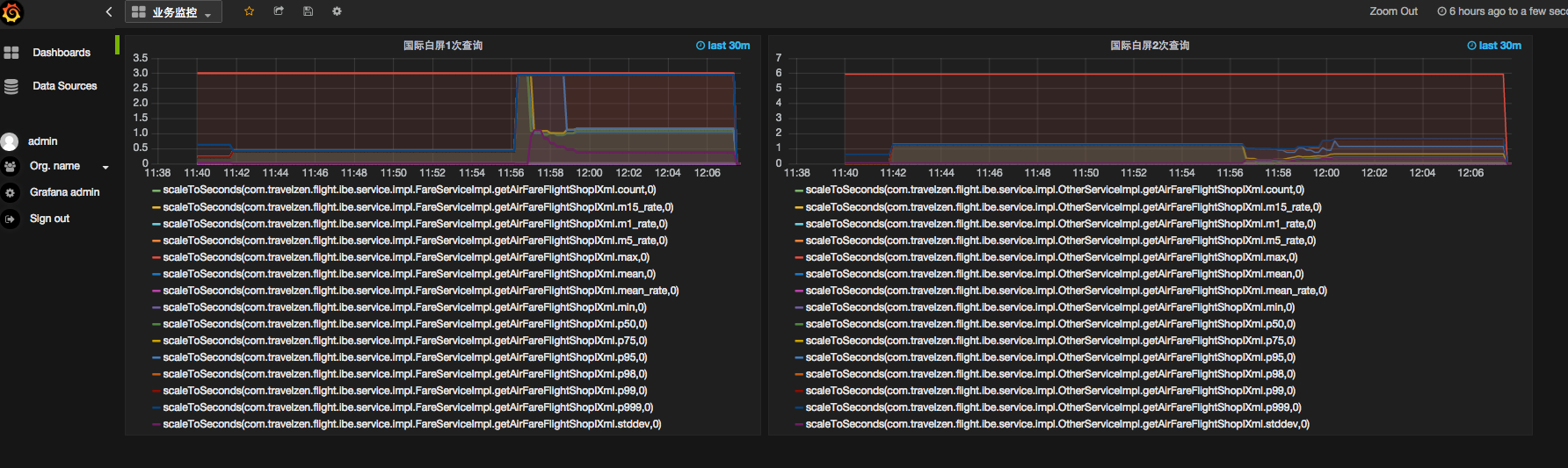The image size is (1568, 468).
Task: Toggle OtherServiceImpl p50 series in legend
Action: (x=1050, y=324)
